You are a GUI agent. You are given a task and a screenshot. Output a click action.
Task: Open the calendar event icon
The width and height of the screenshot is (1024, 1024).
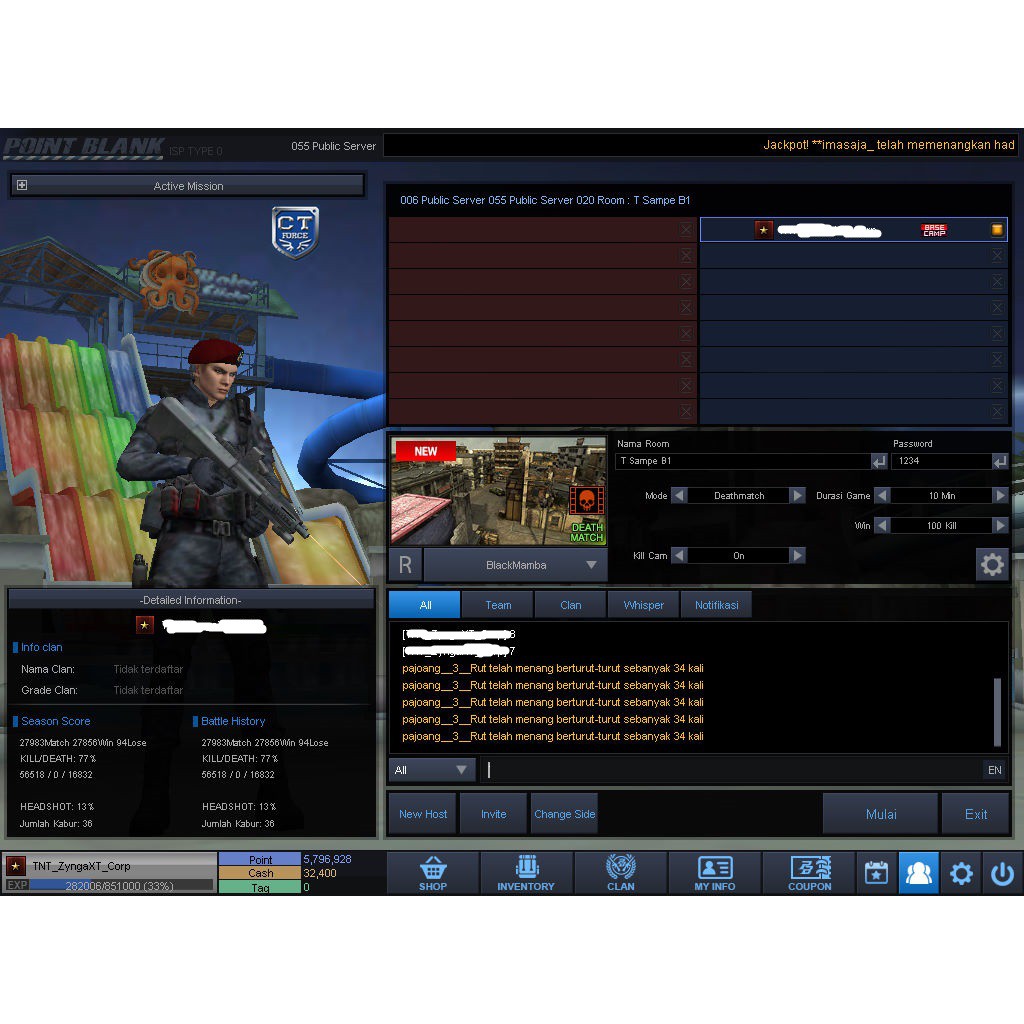[x=876, y=873]
